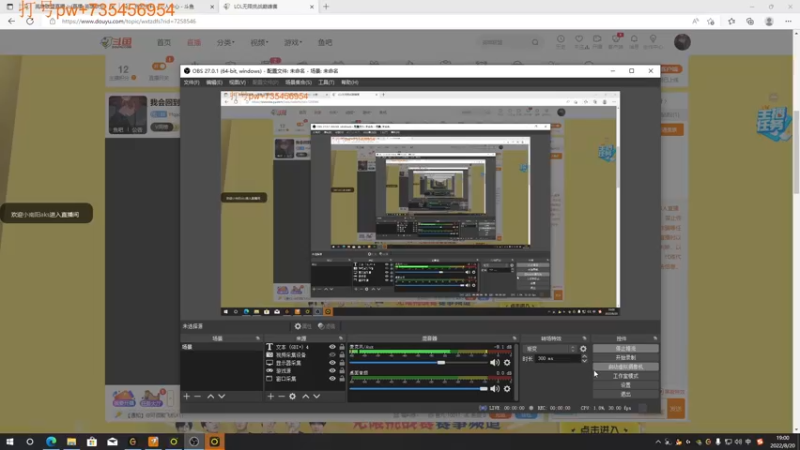This screenshot has width=800, height=450.
Task: Open OBS 帮助(H) menu
Action: point(349,82)
